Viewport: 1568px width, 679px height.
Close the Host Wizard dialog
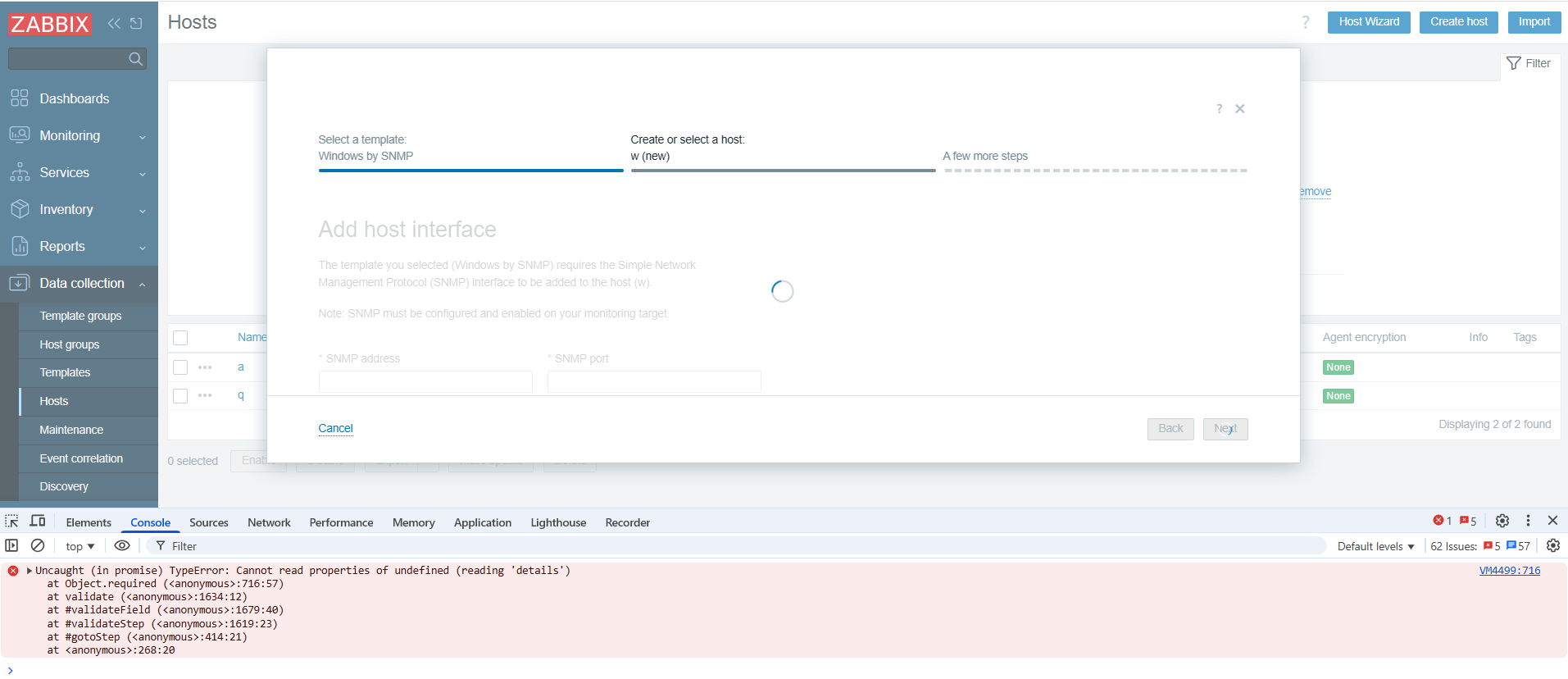click(x=1240, y=109)
